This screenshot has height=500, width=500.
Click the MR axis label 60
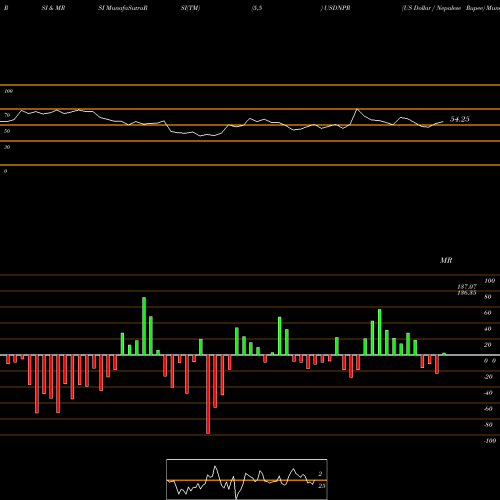tap(487, 313)
